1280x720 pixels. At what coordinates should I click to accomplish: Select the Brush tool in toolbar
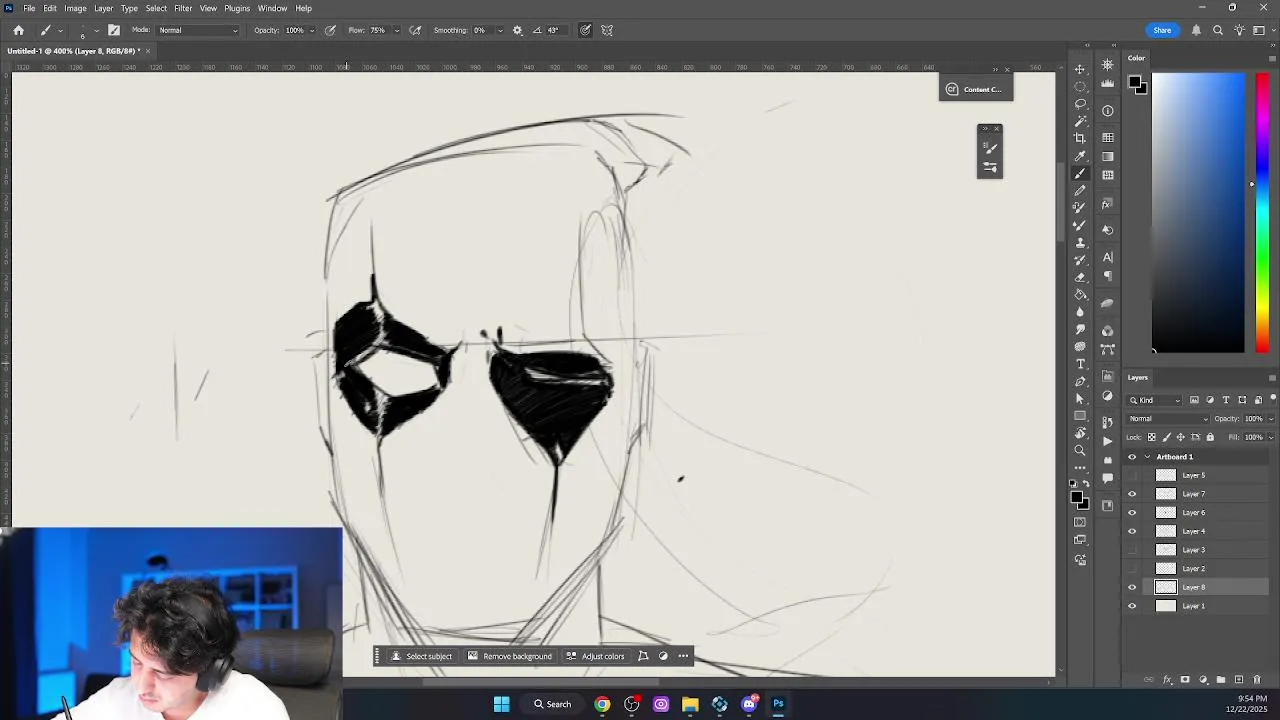click(x=1080, y=174)
